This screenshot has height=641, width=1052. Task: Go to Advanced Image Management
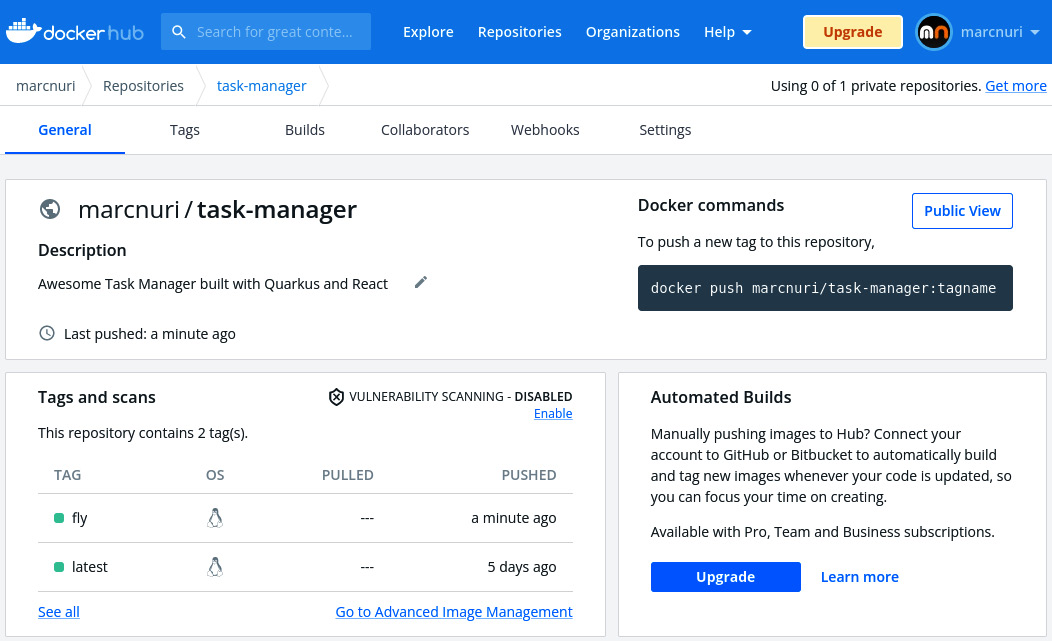[454, 611]
